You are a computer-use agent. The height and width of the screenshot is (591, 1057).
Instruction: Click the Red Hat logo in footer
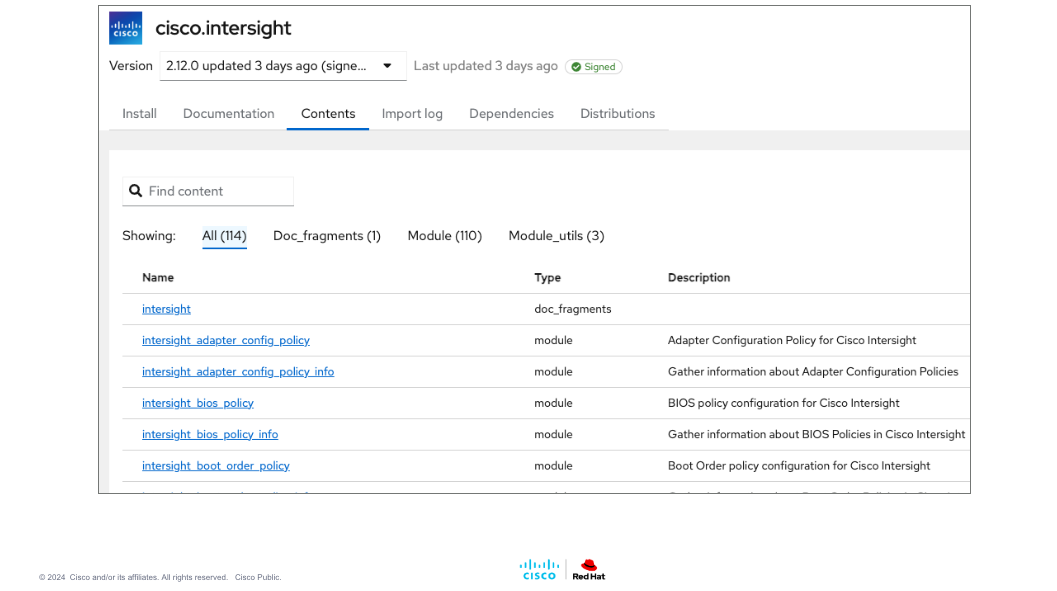coord(589,570)
